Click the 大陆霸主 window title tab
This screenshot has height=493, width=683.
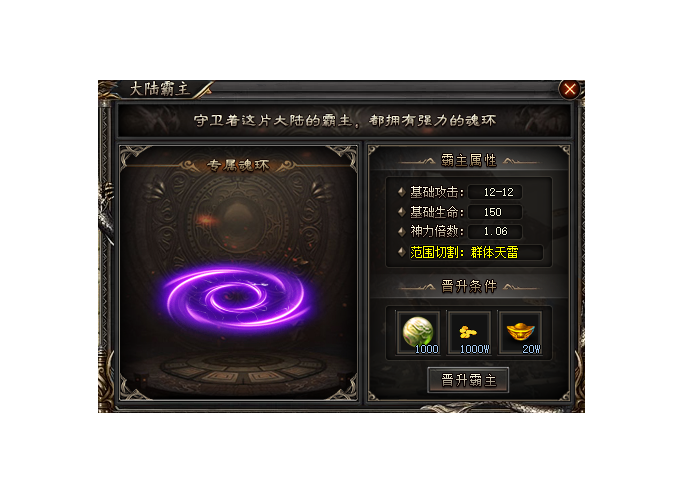[159, 89]
